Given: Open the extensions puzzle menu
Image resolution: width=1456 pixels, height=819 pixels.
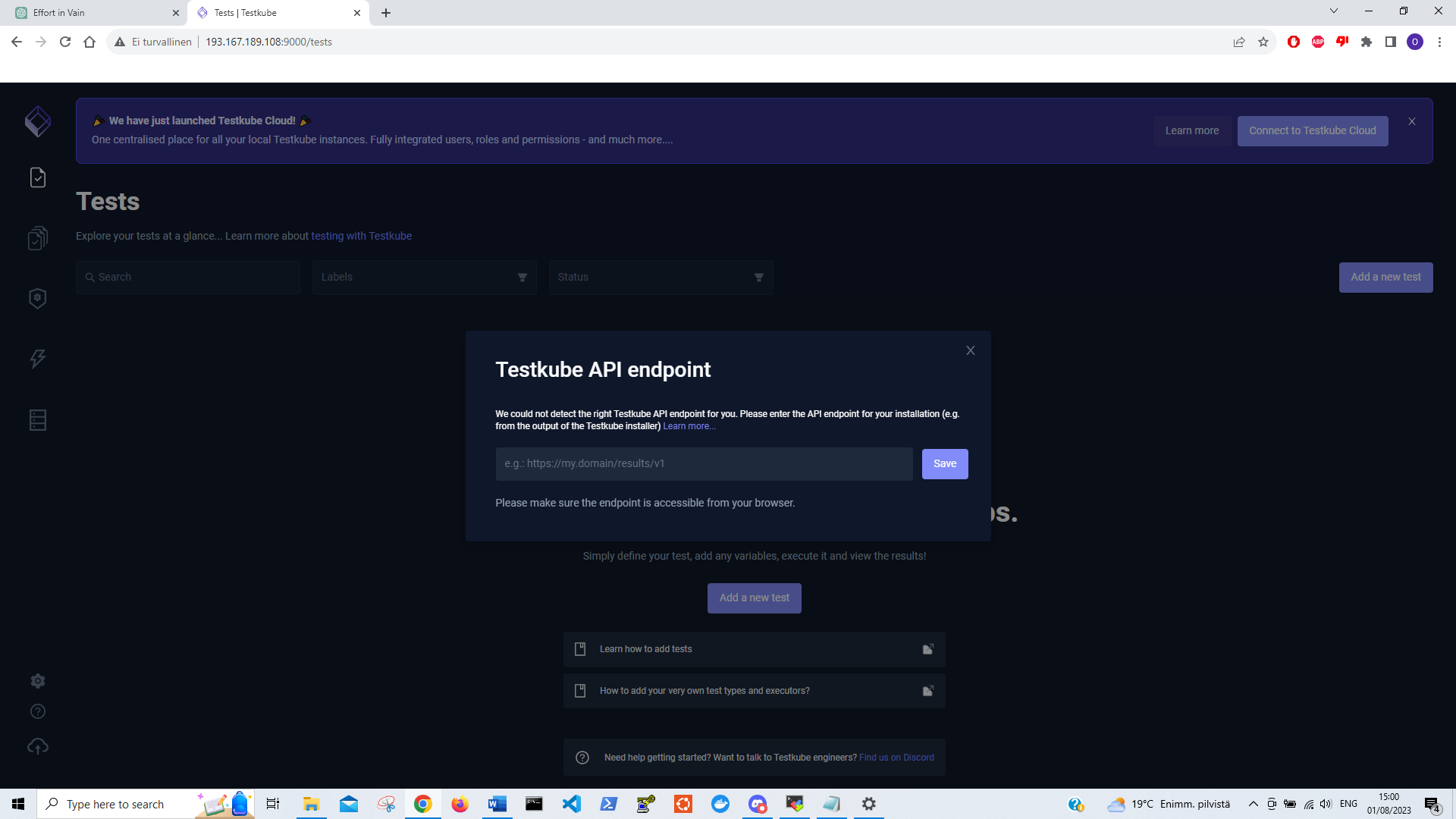Looking at the screenshot, I should (x=1367, y=42).
